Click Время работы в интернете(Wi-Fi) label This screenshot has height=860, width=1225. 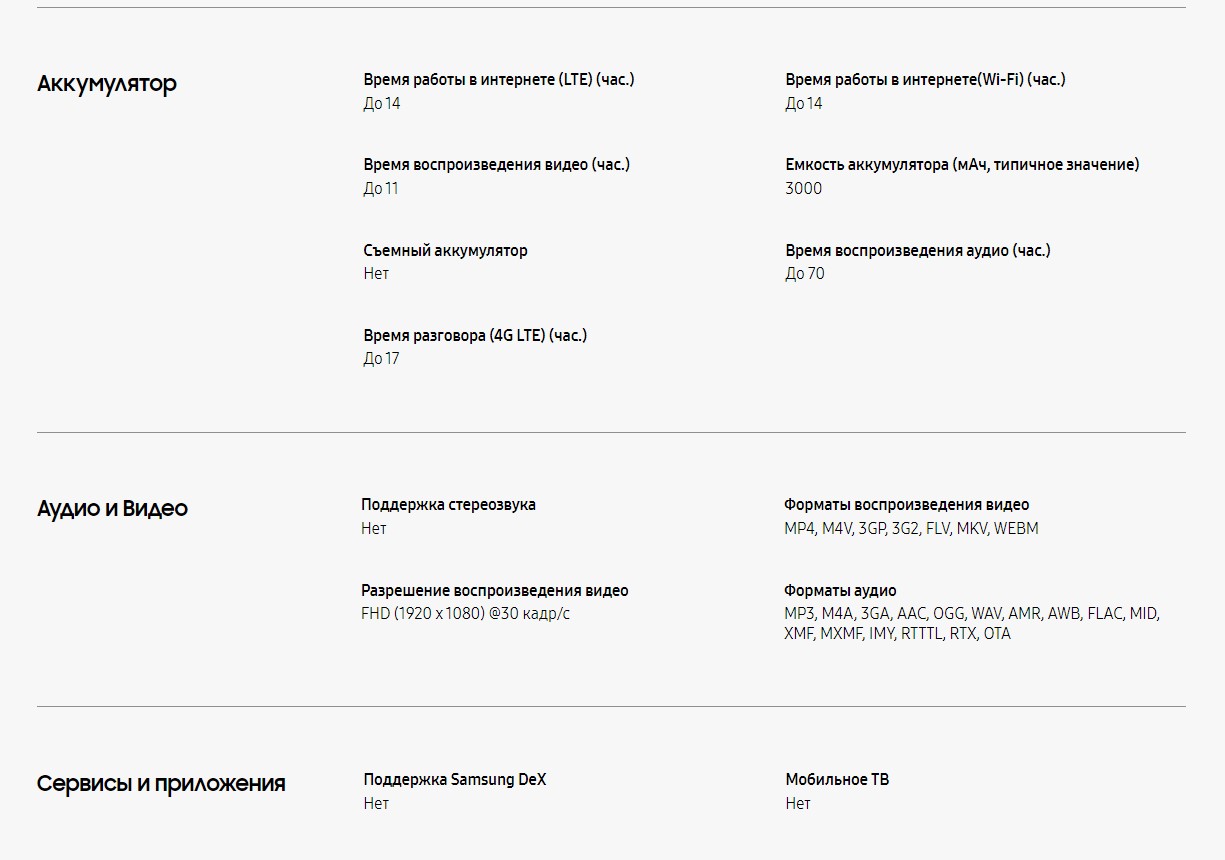925,79
